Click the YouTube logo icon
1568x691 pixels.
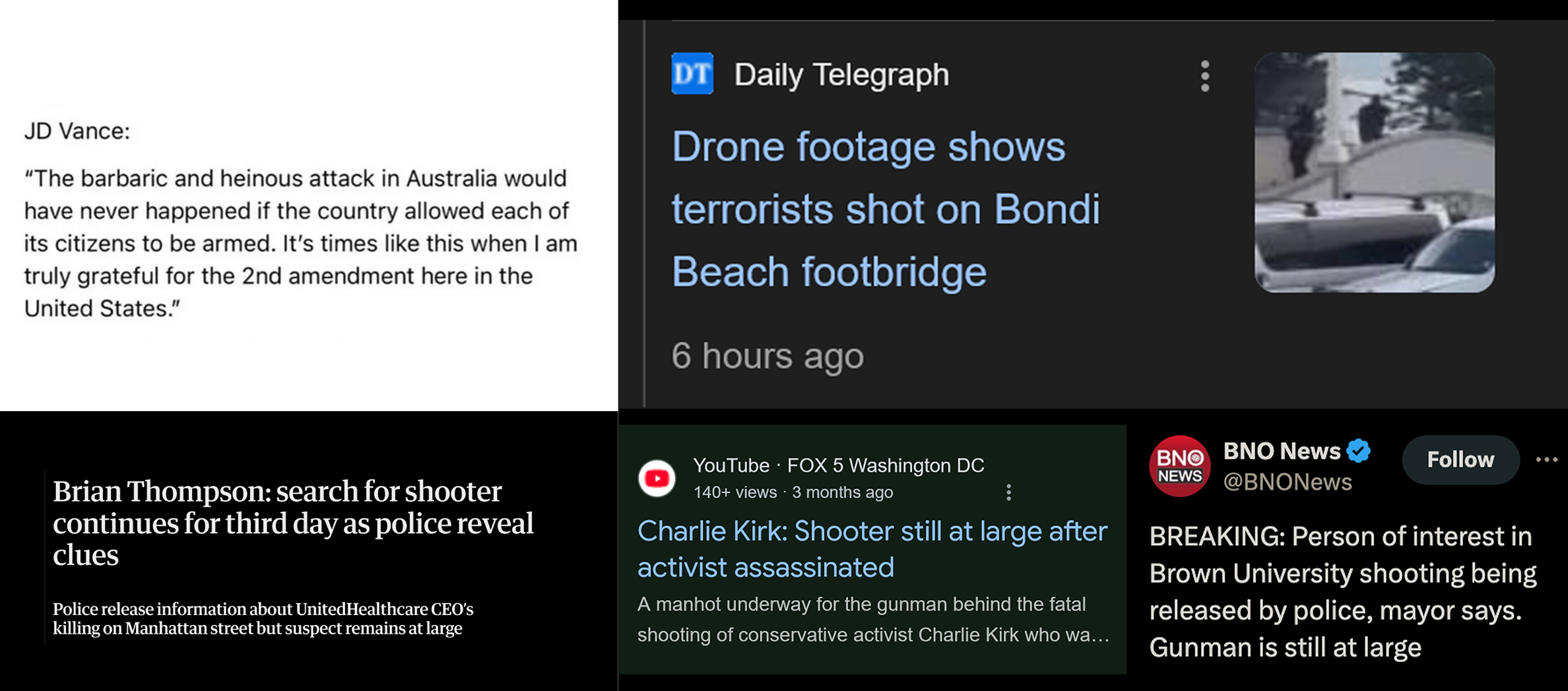657,478
